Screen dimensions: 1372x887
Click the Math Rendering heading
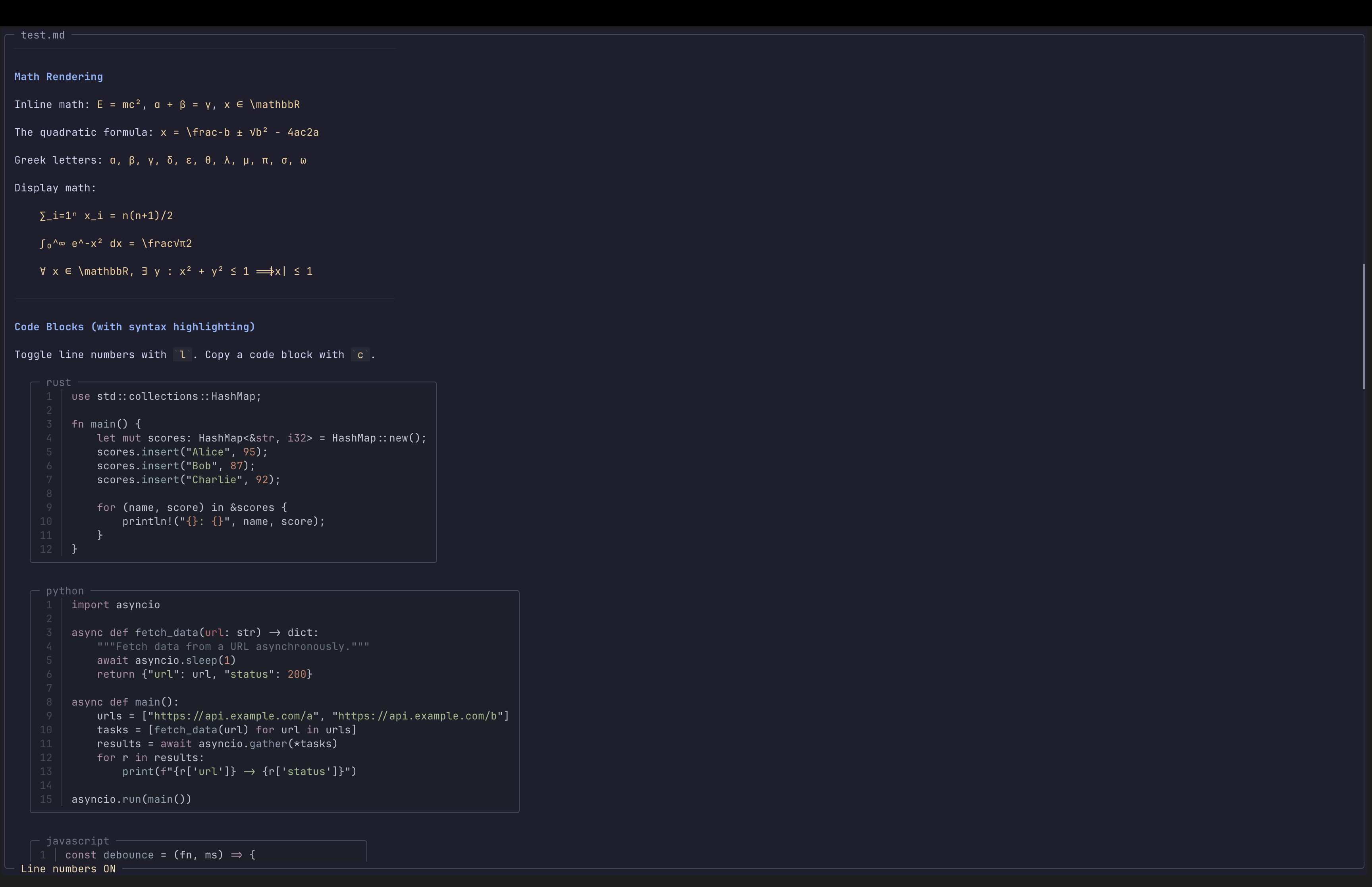(59, 77)
